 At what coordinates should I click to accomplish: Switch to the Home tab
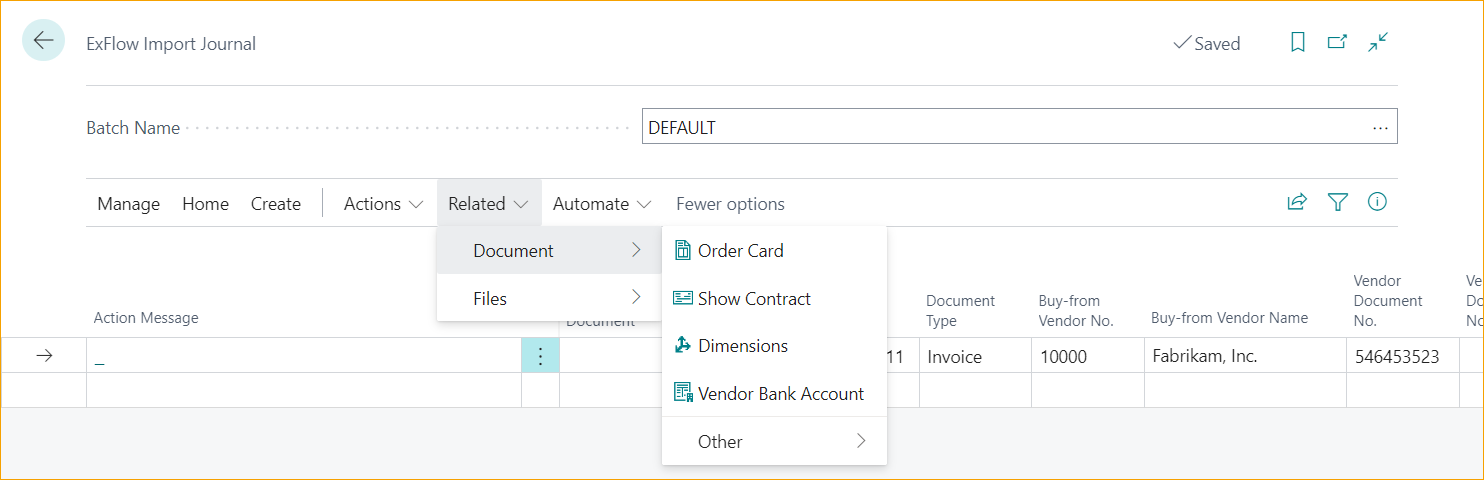click(x=205, y=204)
